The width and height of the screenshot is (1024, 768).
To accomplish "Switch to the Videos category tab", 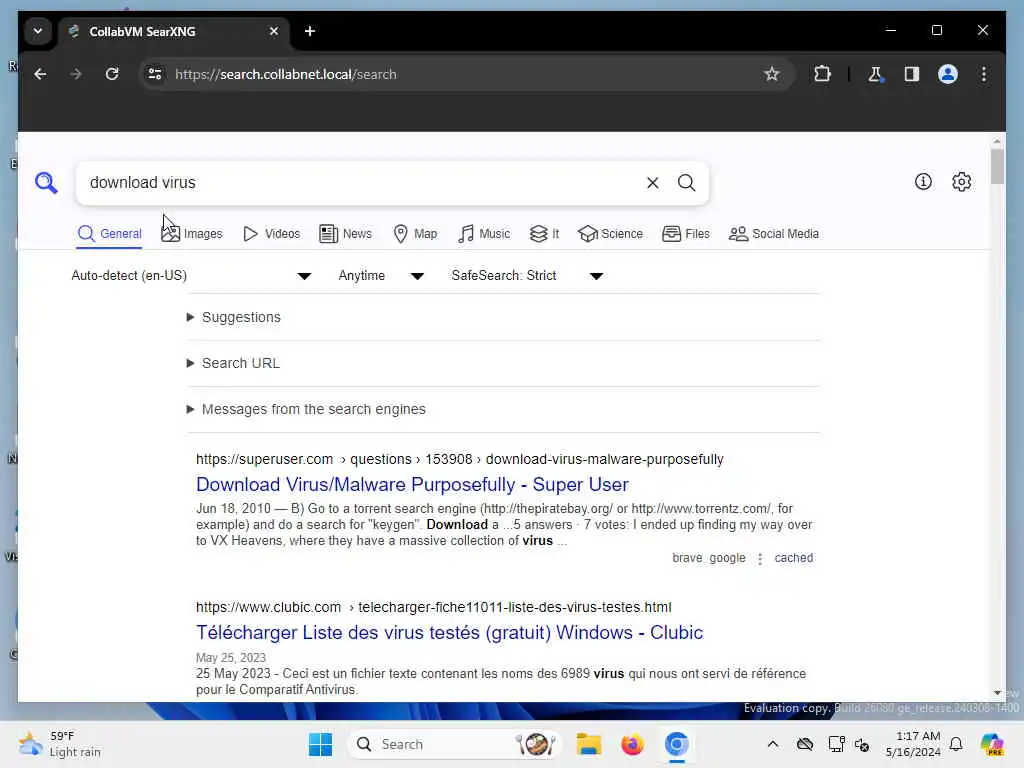I will click(271, 234).
